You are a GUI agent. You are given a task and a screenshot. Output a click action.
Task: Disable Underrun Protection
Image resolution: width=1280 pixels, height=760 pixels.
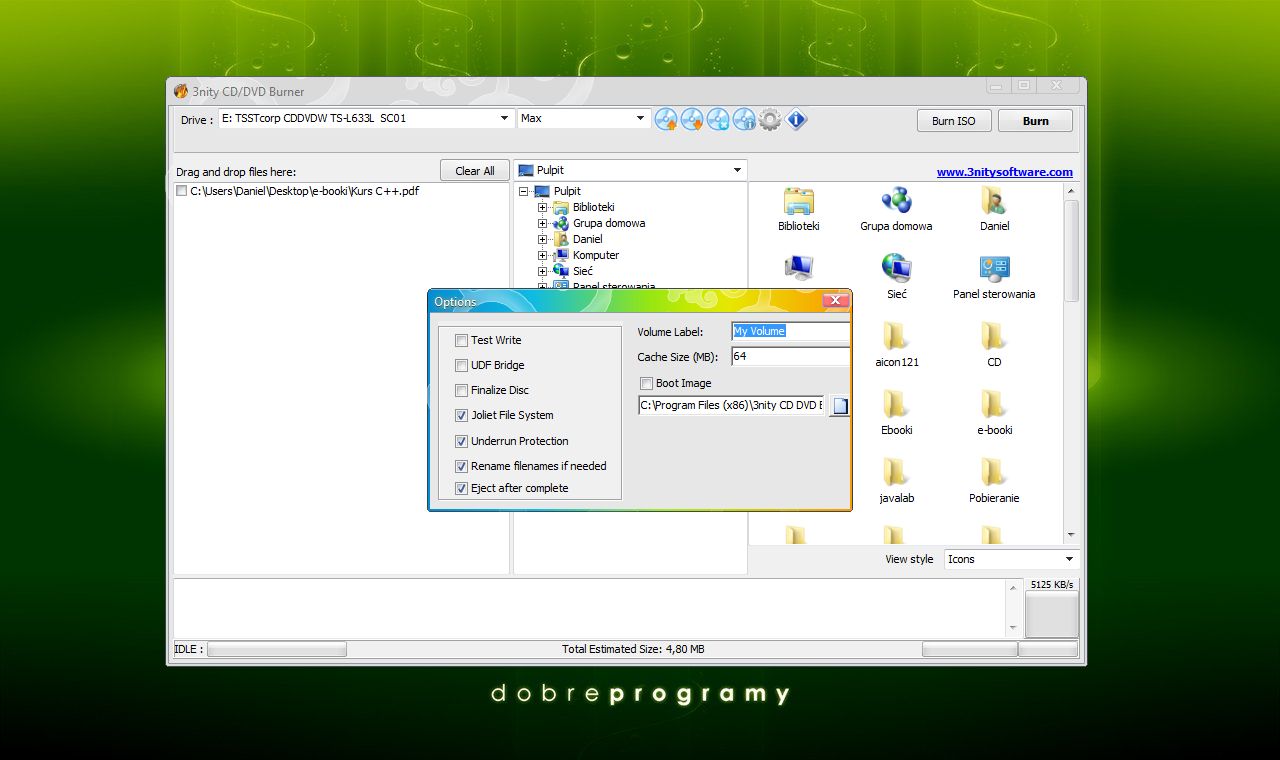(461, 441)
